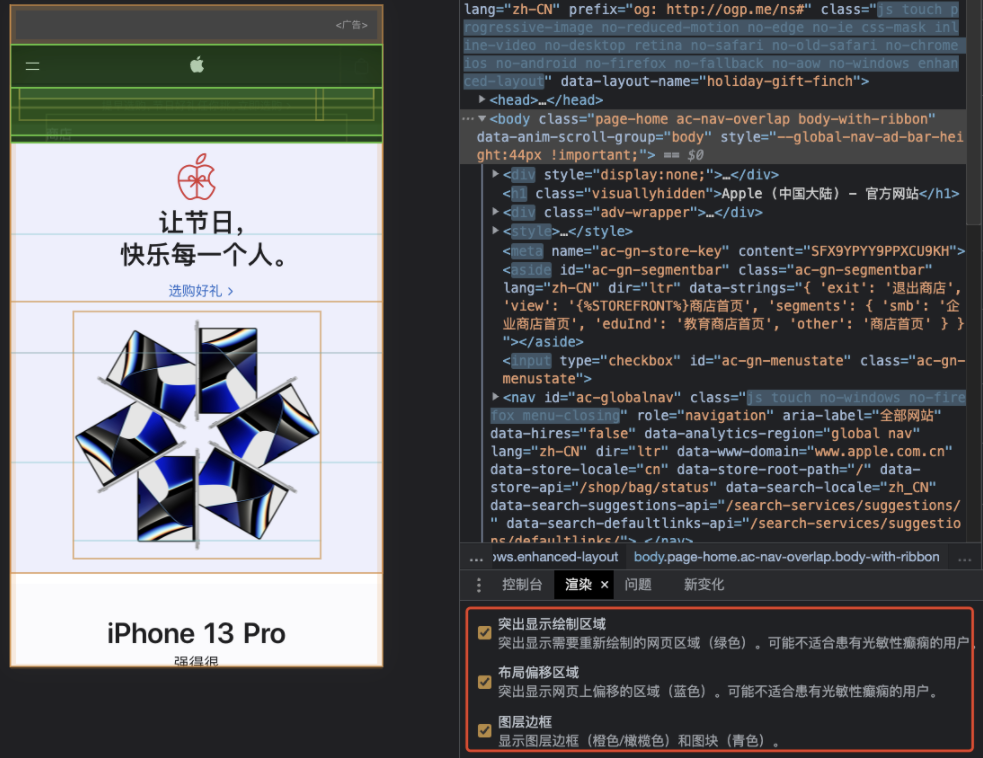983x758 pixels.
Task: Expand the head element node
Action: (x=481, y=100)
